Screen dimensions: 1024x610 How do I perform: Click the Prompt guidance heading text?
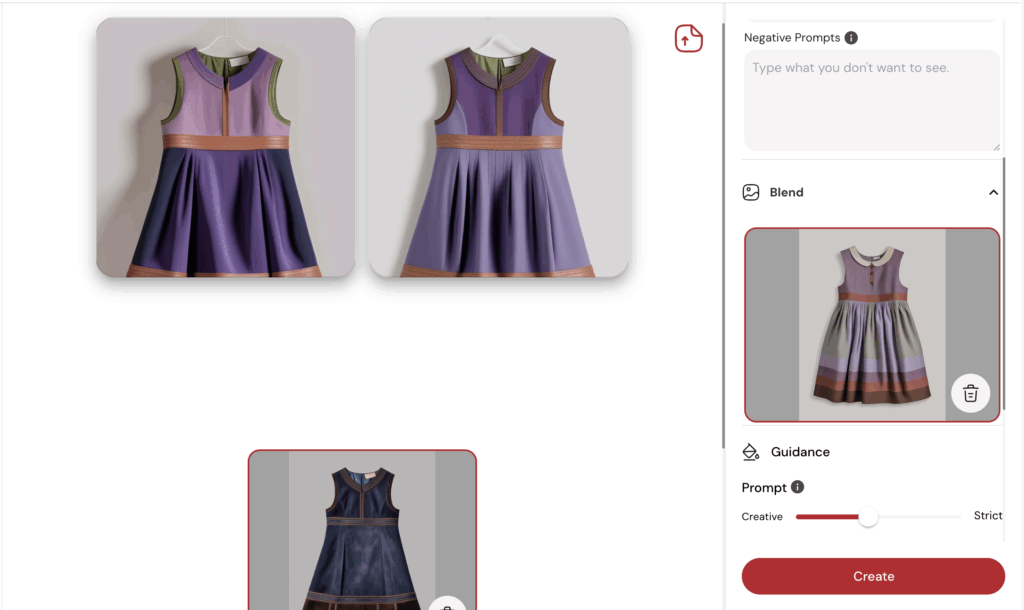(x=764, y=488)
